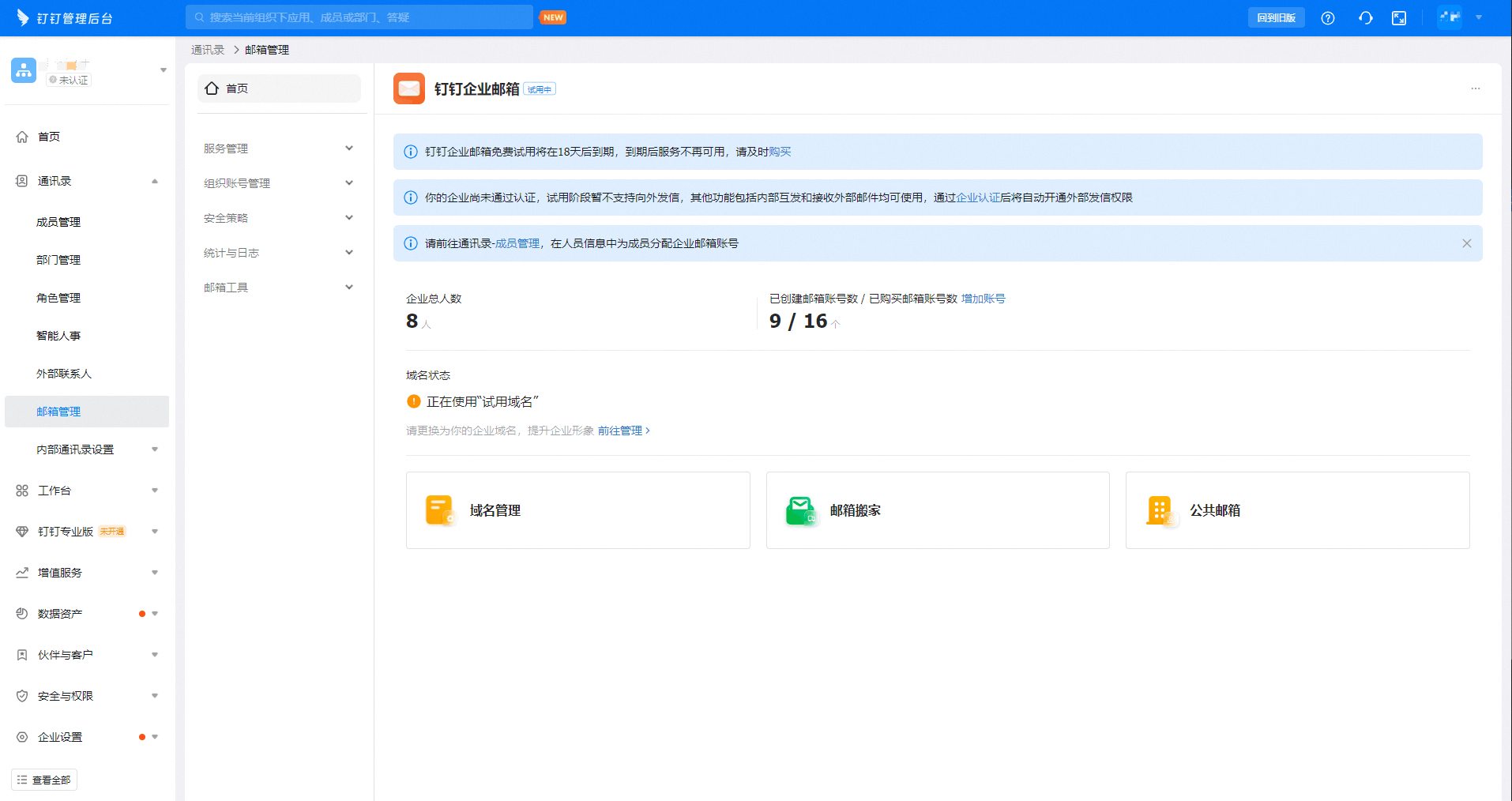Expand the 工作台 sidebar arrow

[x=155, y=491]
